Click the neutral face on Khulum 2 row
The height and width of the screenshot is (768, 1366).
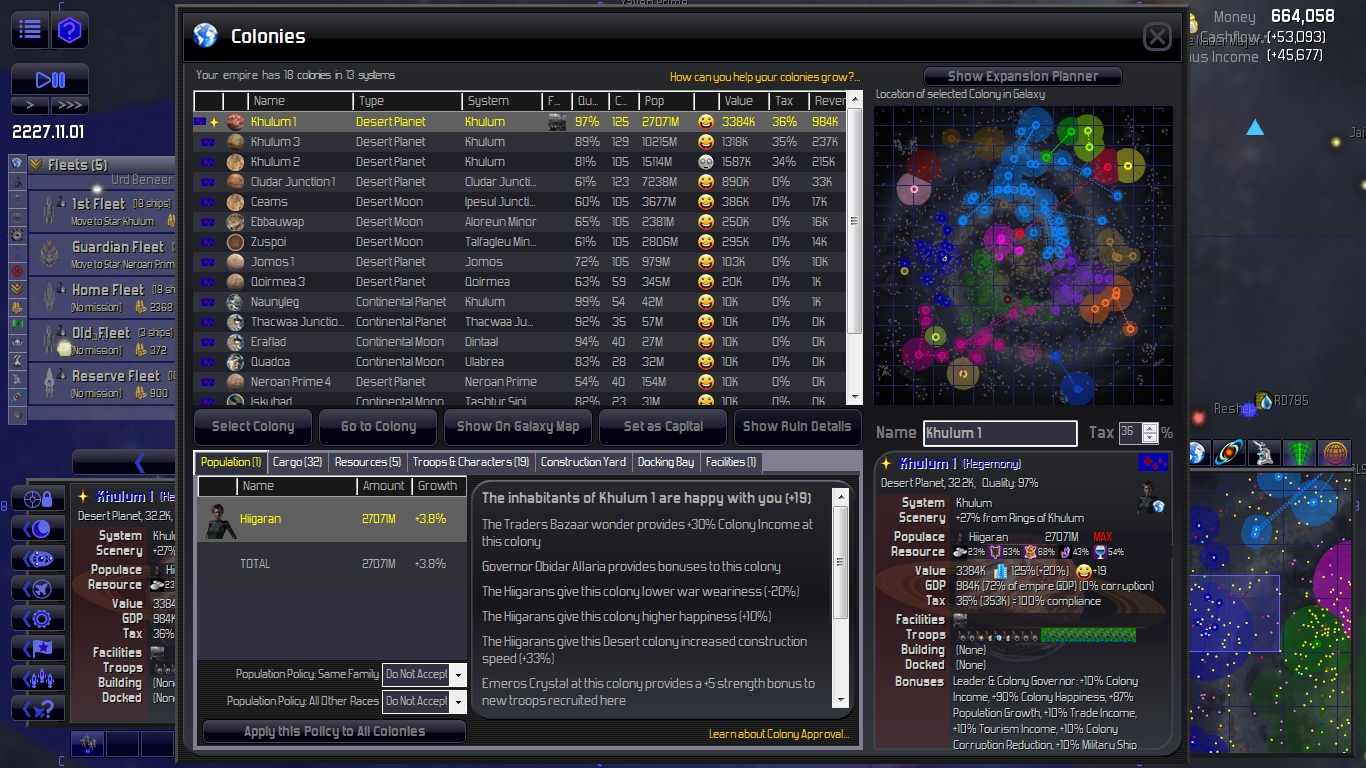point(706,162)
